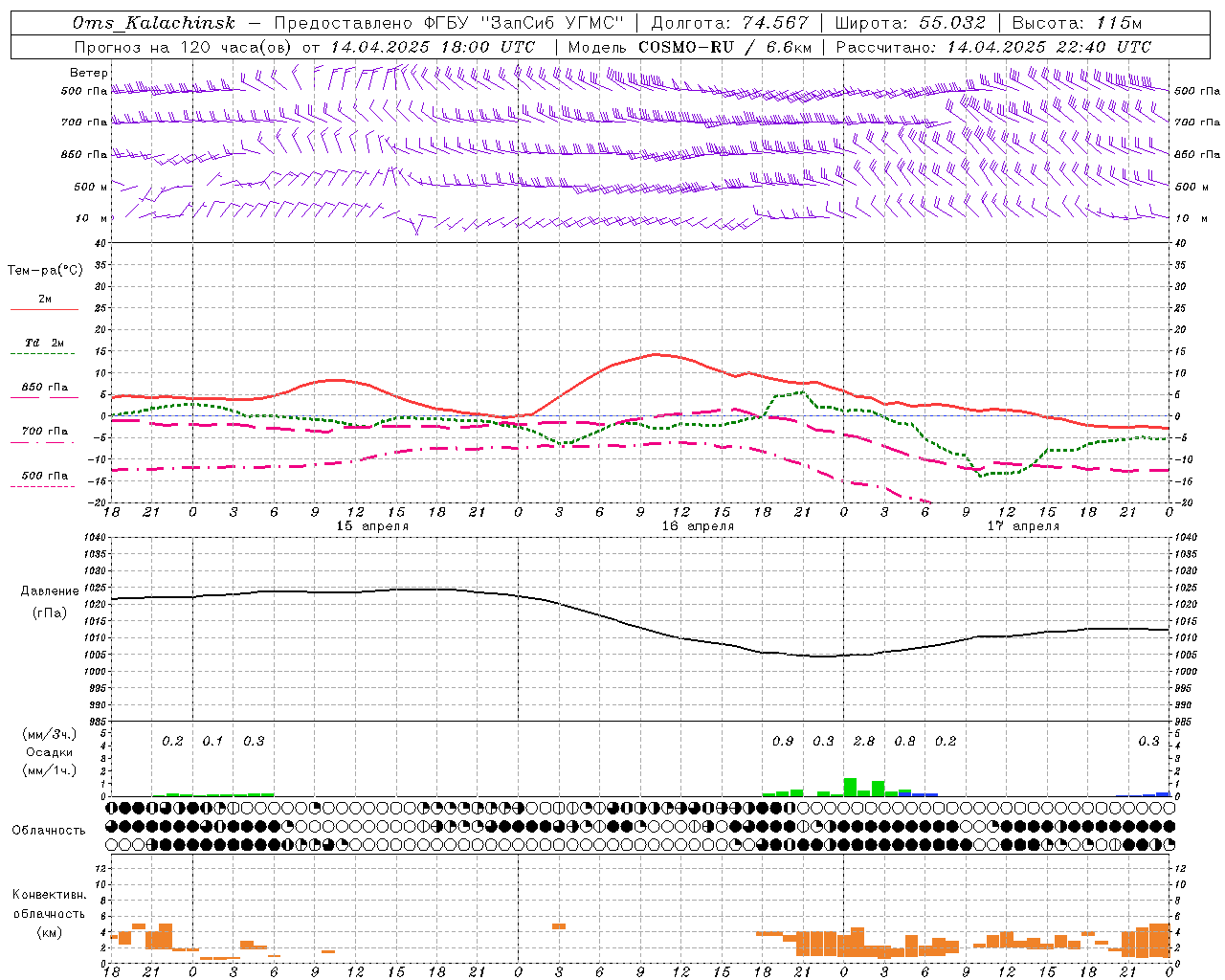This screenshot has height=980, width=1225.
Task: Select the elevation label Высота: 115м
Action: click(x=1077, y=23)
